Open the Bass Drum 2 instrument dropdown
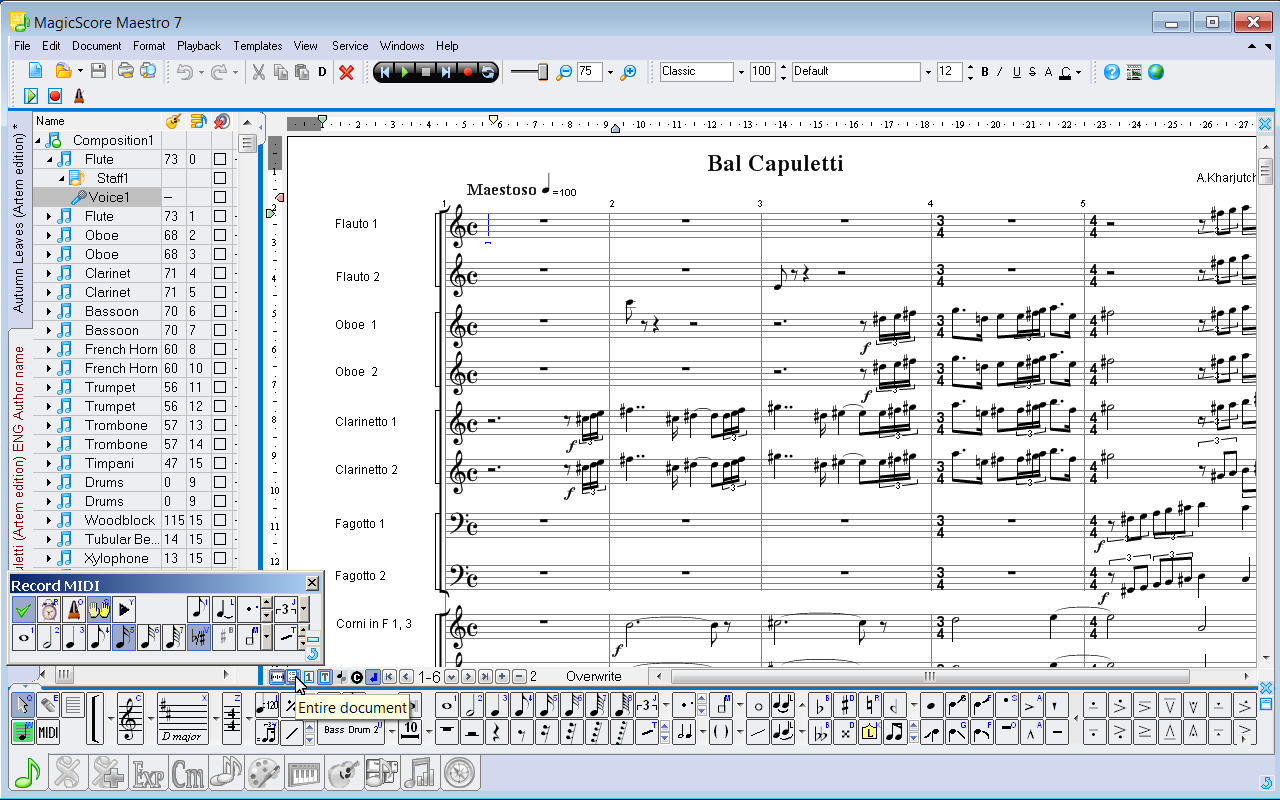Viewport: 1280px width, 800px height. coord(390,730)
